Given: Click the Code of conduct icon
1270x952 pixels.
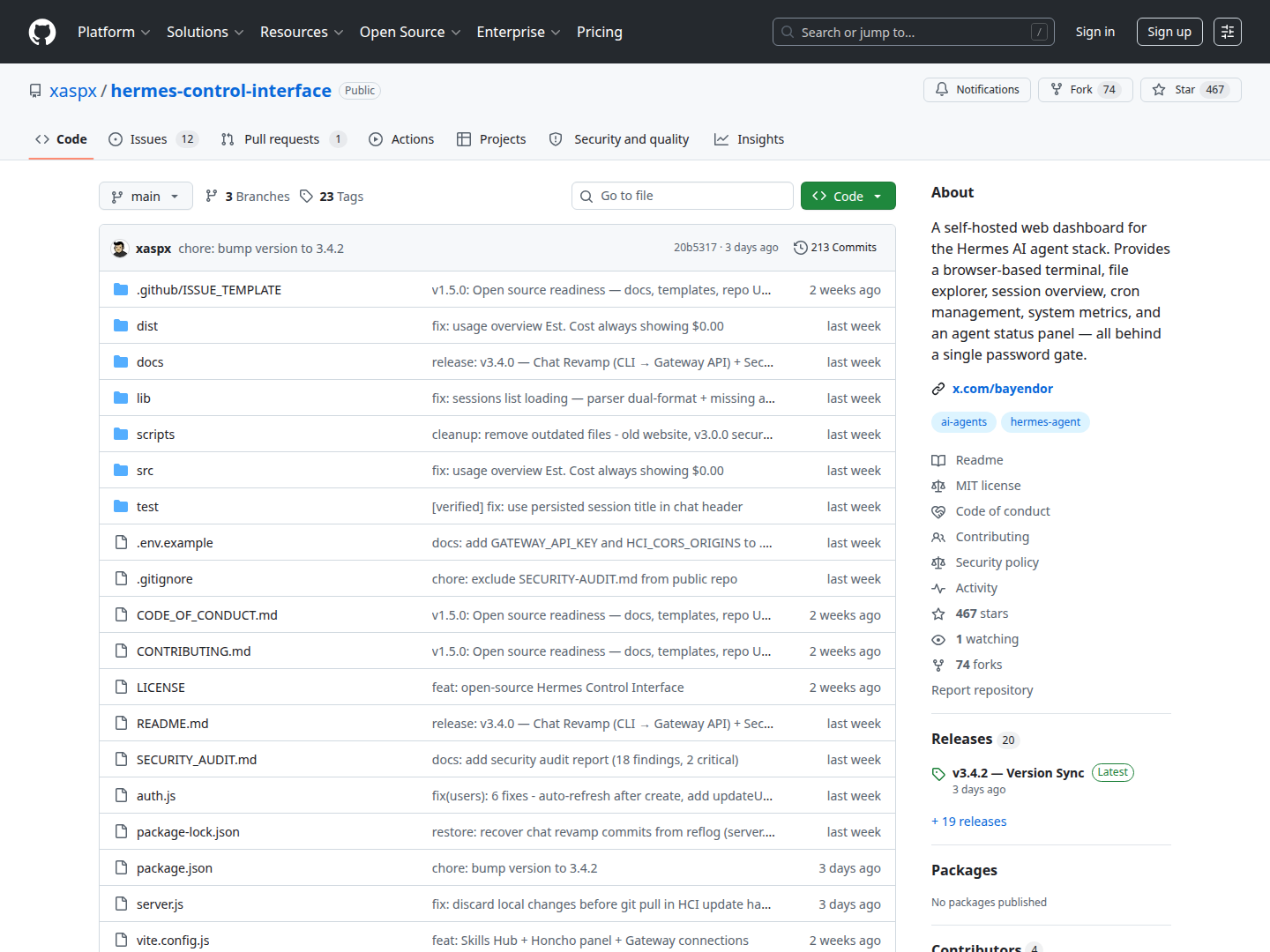Looking at the screenshot, I should tap(938, 511).
